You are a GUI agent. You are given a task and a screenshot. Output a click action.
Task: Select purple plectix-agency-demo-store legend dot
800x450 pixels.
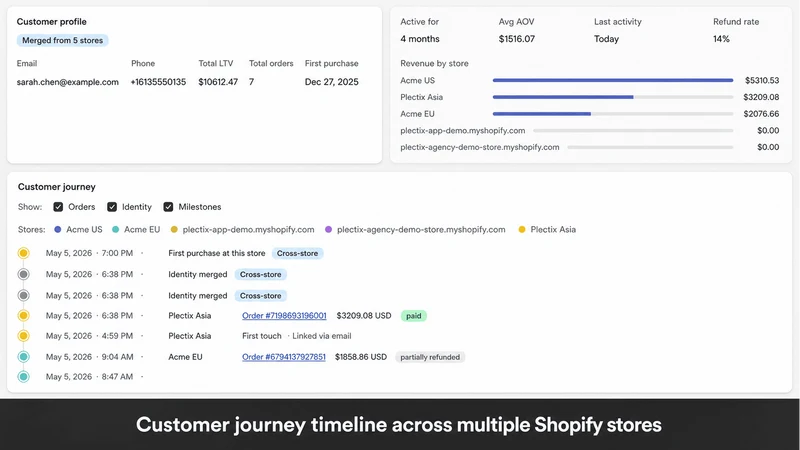[x=329, y=230]
